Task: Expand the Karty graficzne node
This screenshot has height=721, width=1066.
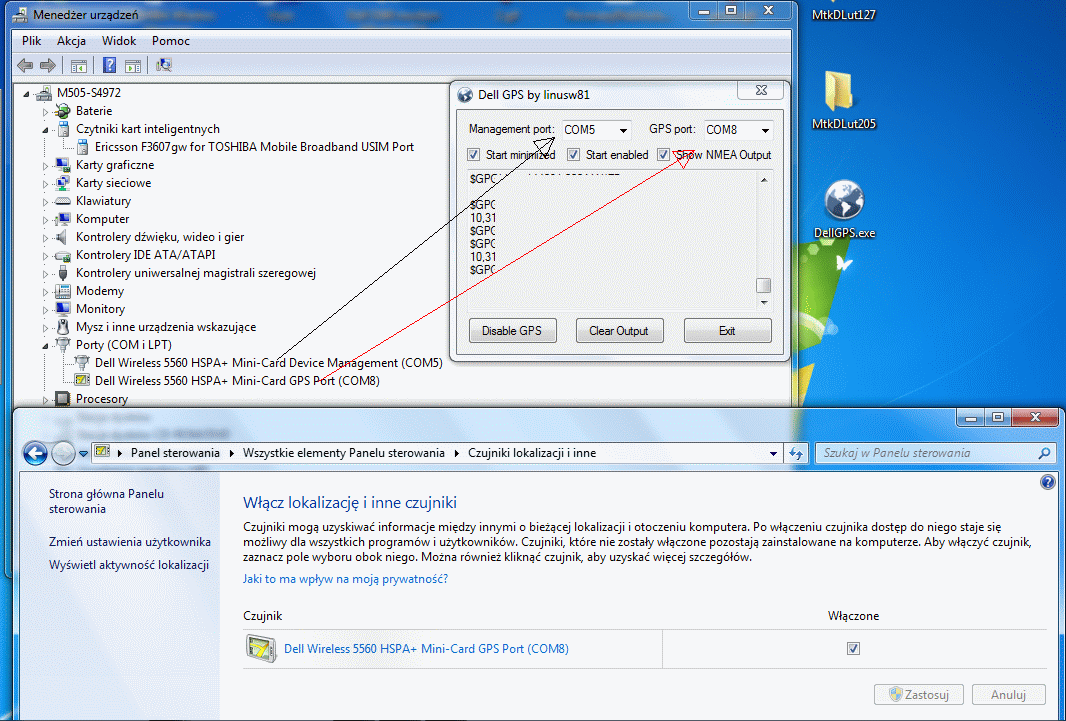Action: [46, 166]
